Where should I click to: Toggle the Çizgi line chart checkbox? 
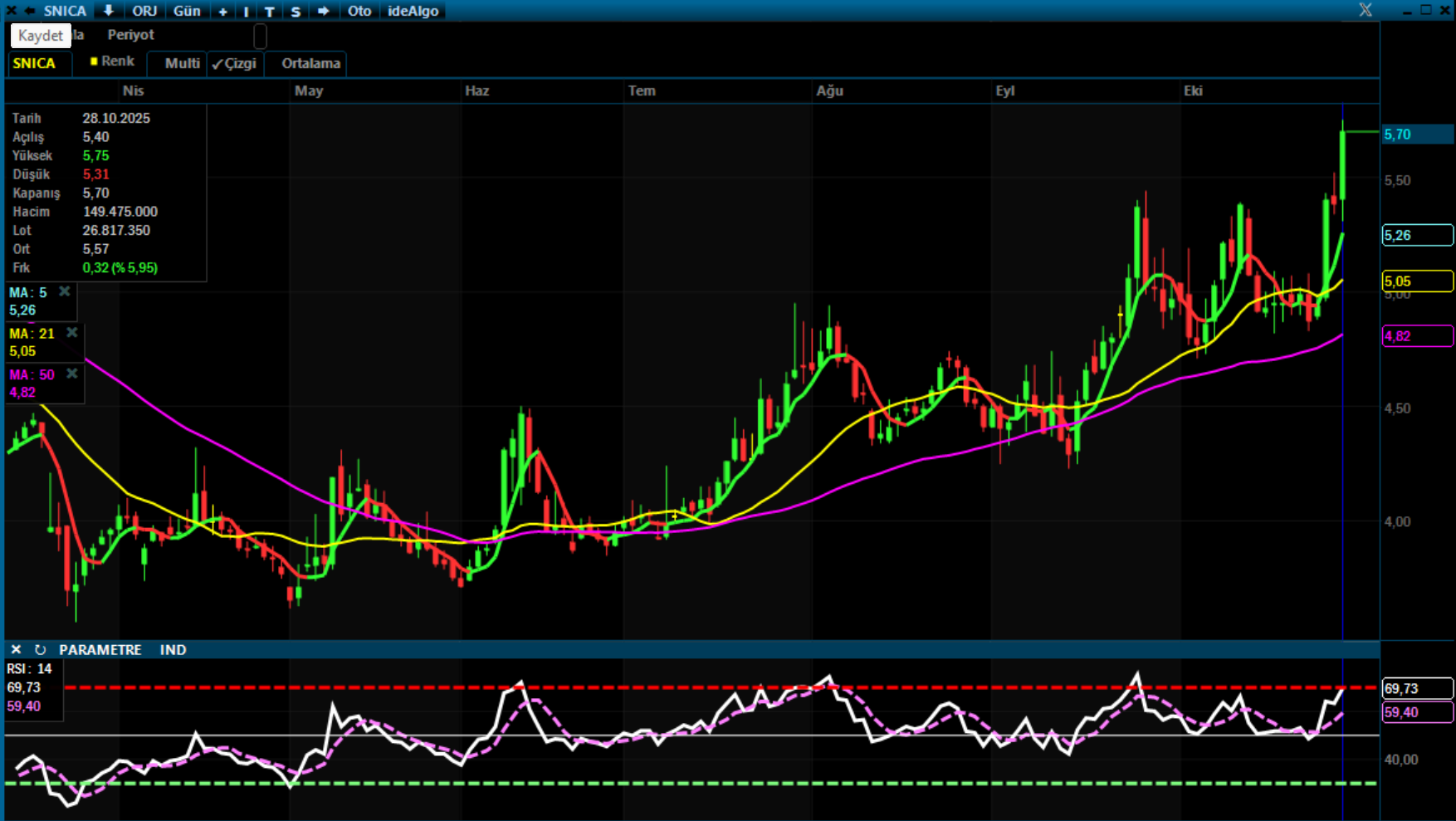click(x=234, y=64)
